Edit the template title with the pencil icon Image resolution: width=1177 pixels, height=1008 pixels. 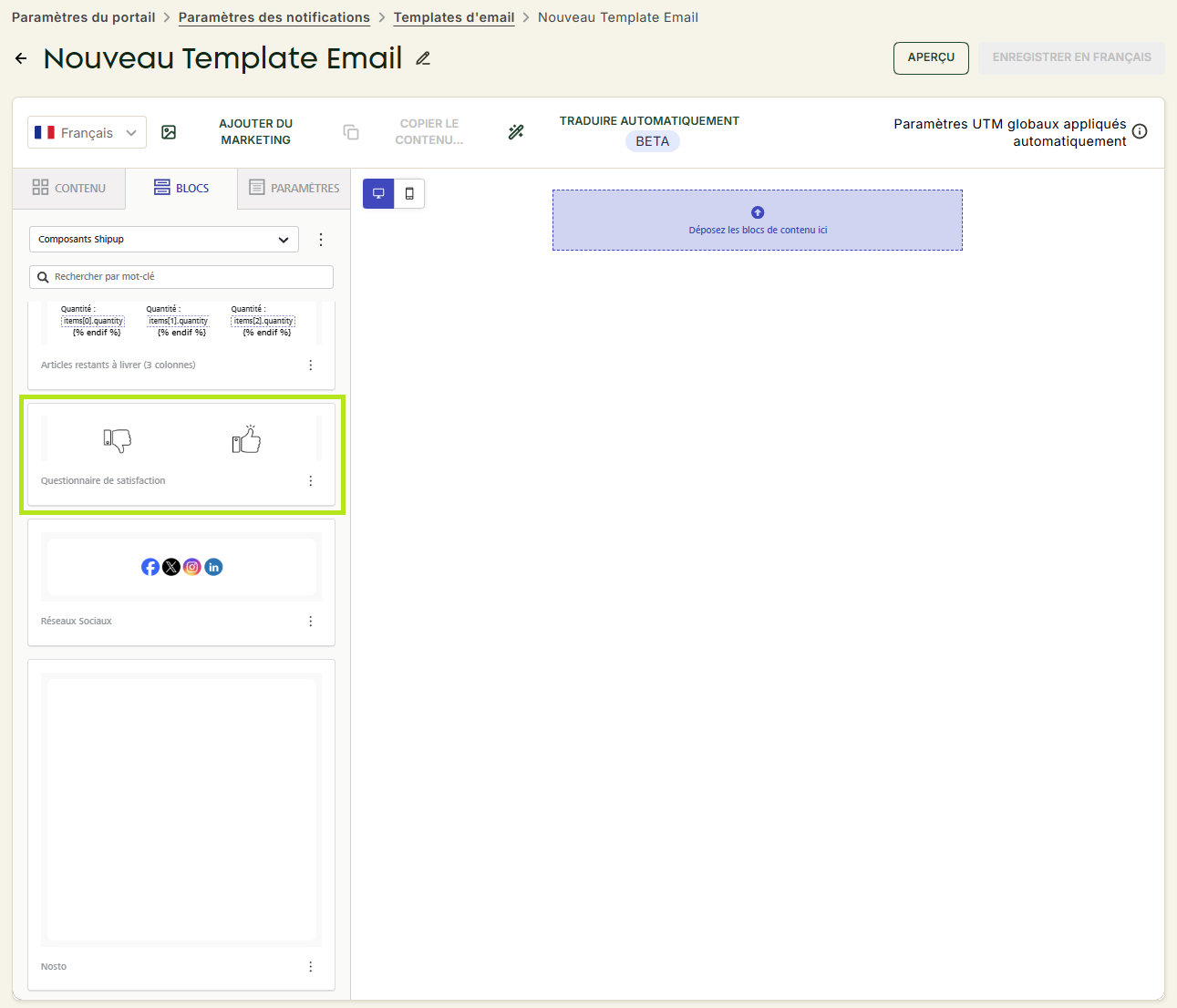423,58
